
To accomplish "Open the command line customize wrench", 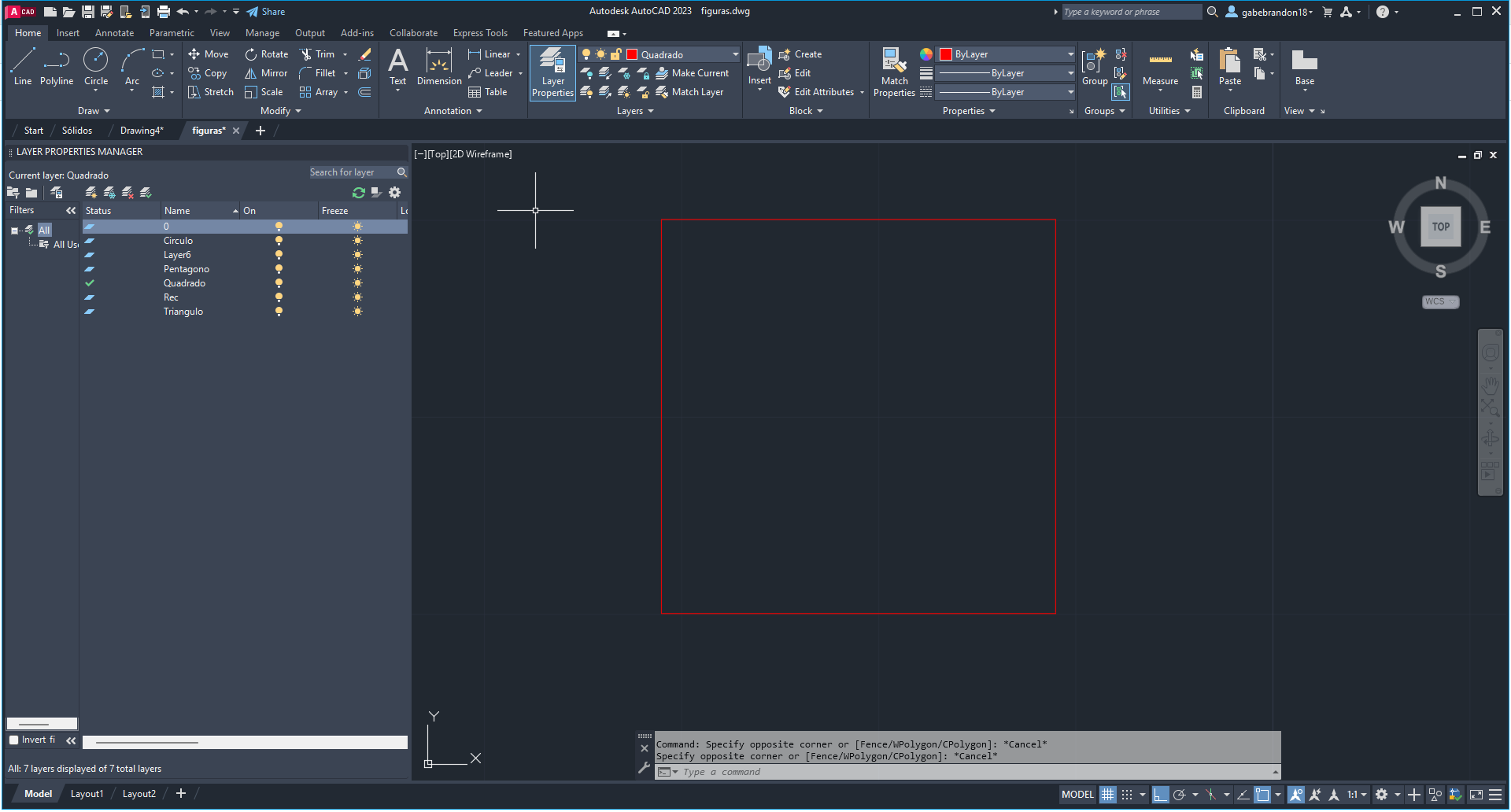I will point(645,768).
